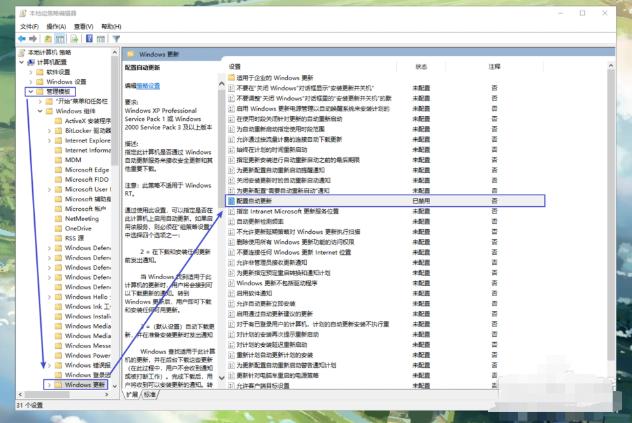The width and height of the screenshot is (632, 423).
Task: Expand the Windows Hello tree node
Action: [x=49, y=297]
